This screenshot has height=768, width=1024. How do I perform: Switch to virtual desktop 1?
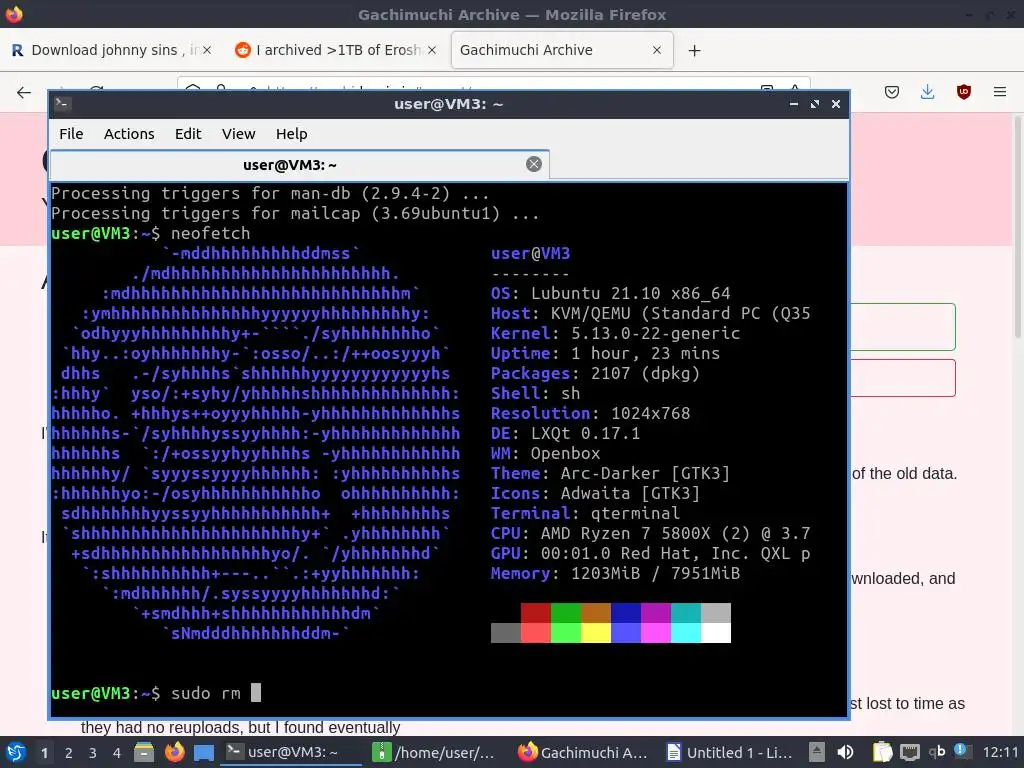pyautogui.click(x=44, y=753)
